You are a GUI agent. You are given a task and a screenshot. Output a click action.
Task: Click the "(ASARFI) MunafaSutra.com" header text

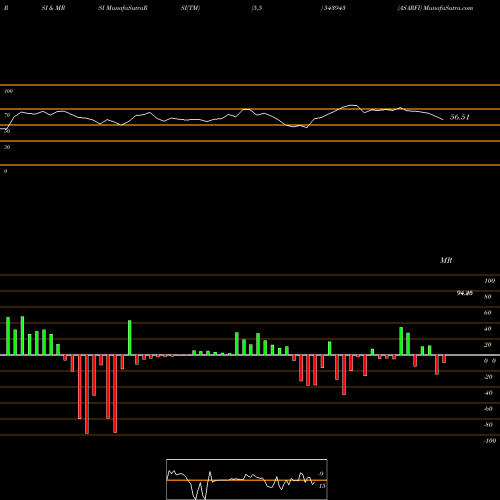click(435, 8)
